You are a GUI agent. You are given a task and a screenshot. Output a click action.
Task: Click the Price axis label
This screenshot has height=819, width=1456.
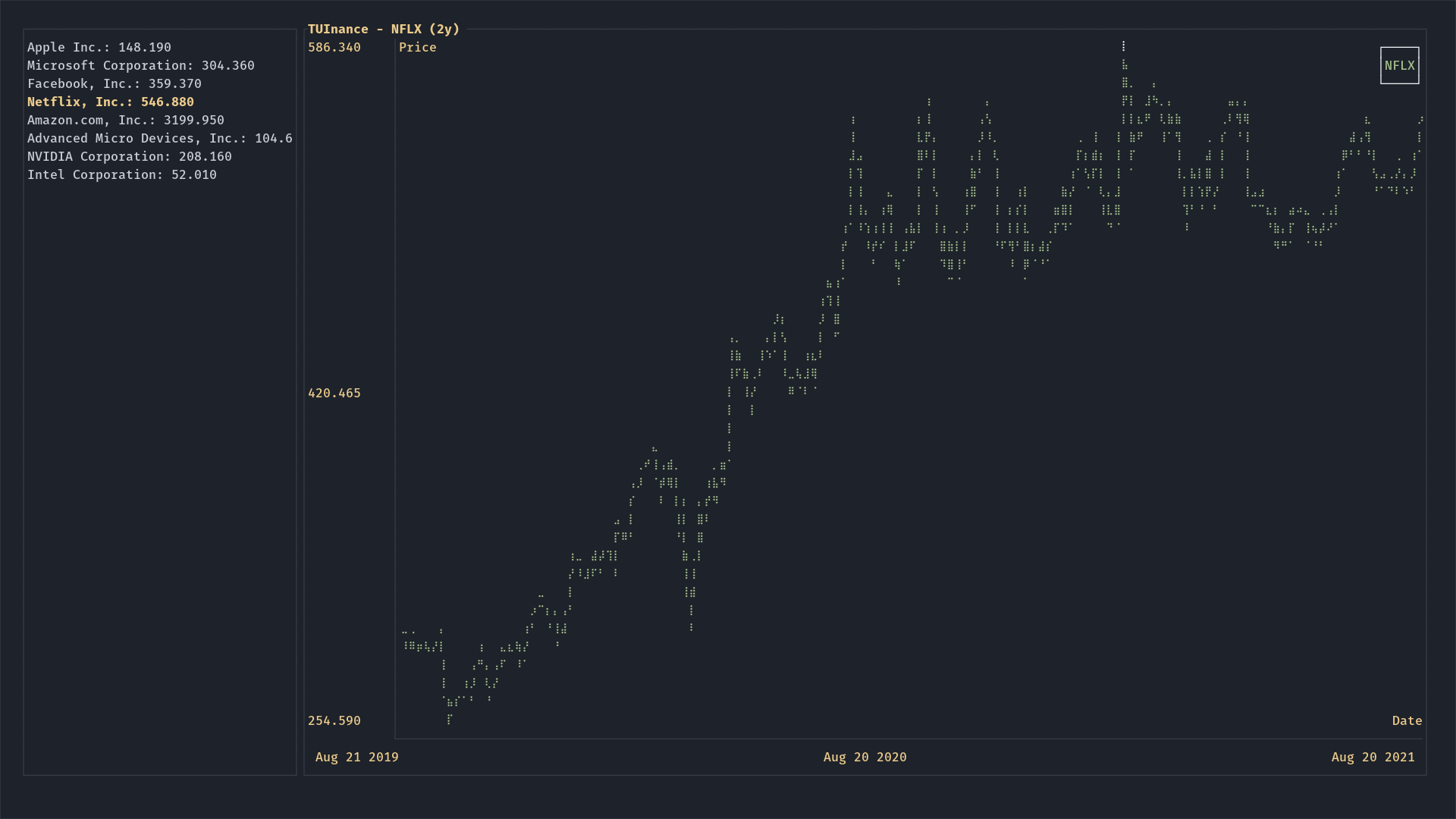(418, 47)
